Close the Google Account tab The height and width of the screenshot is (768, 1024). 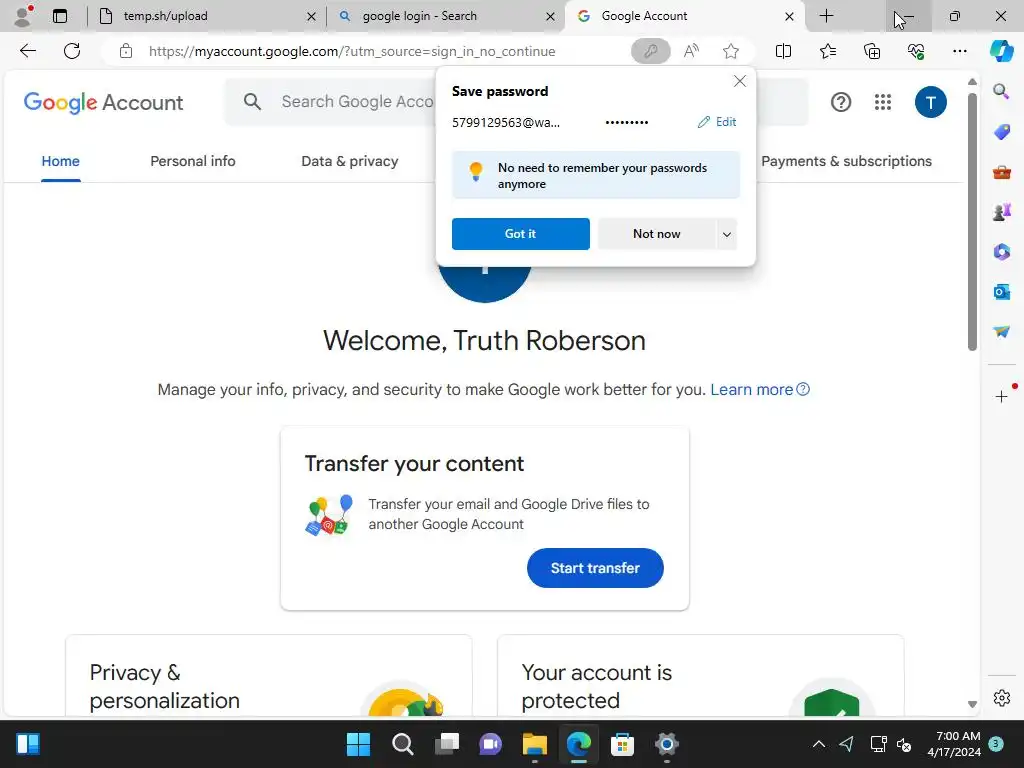click(790, 16)
